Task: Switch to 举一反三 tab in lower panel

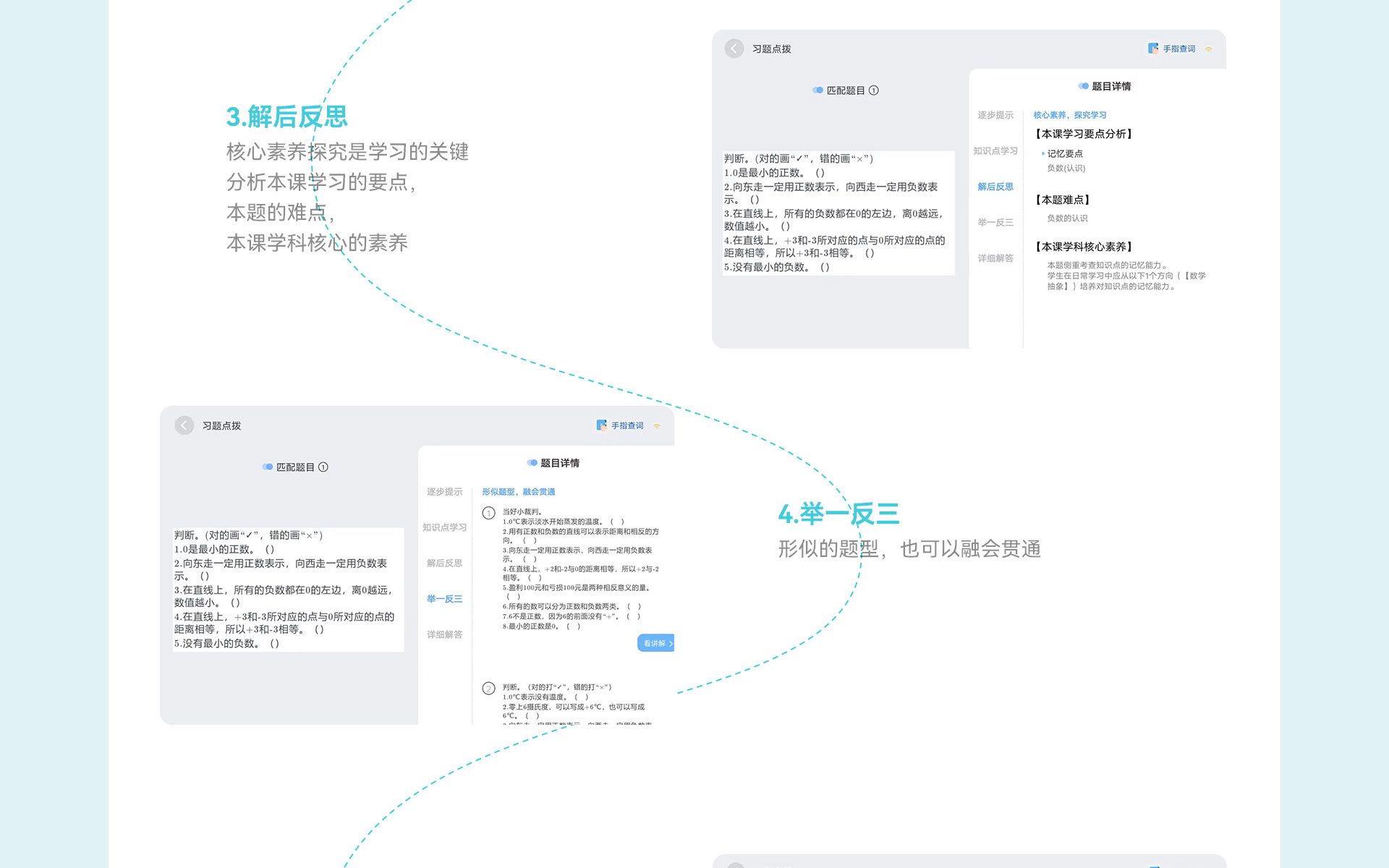Action: click(444, 599)
